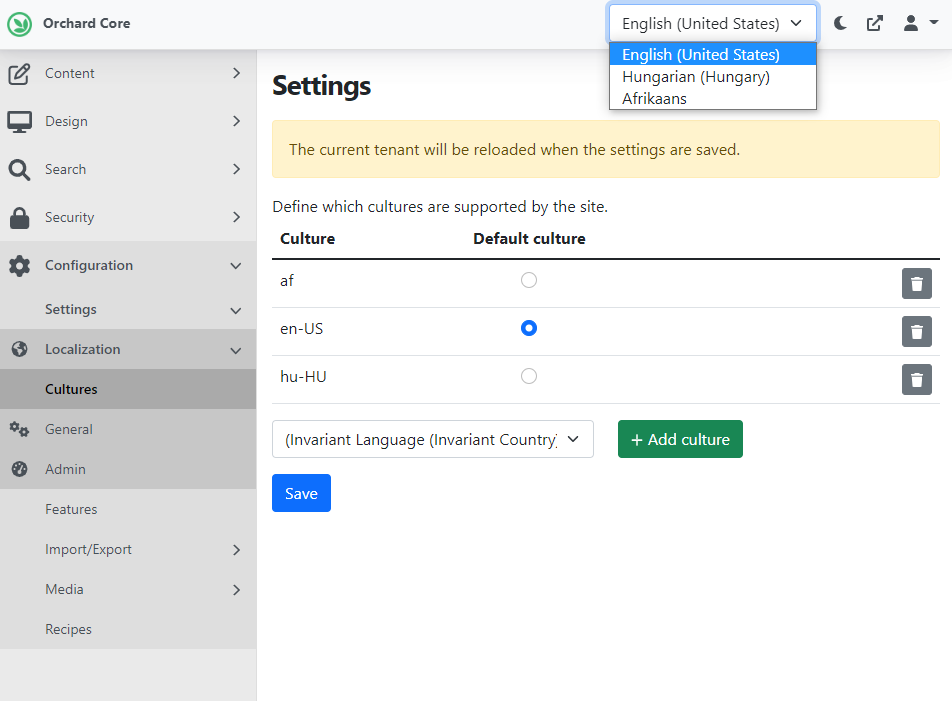Open the site via external link icon
The width and height of the screenshot is (952, 701).
point(875,24)
